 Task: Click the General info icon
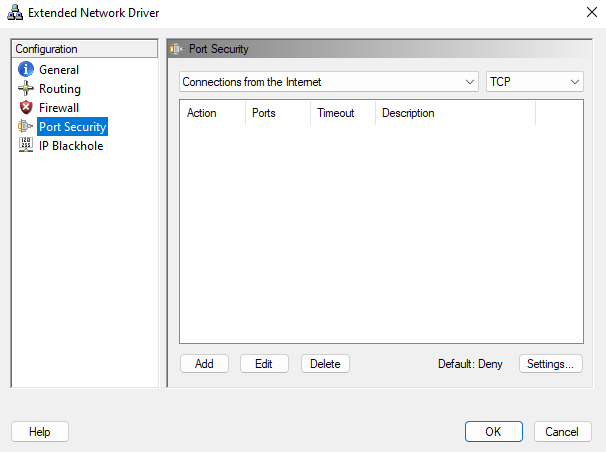pos(26,70)
